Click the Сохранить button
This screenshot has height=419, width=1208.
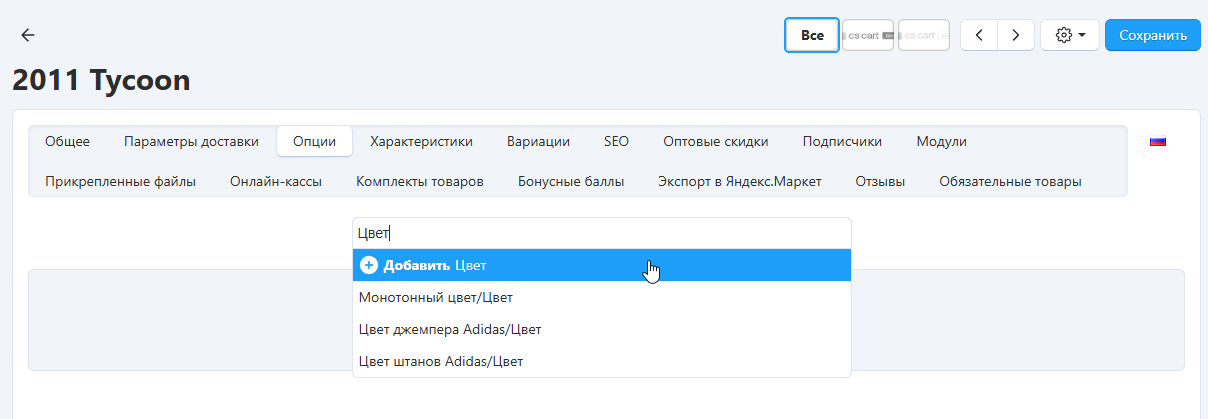1152,35
